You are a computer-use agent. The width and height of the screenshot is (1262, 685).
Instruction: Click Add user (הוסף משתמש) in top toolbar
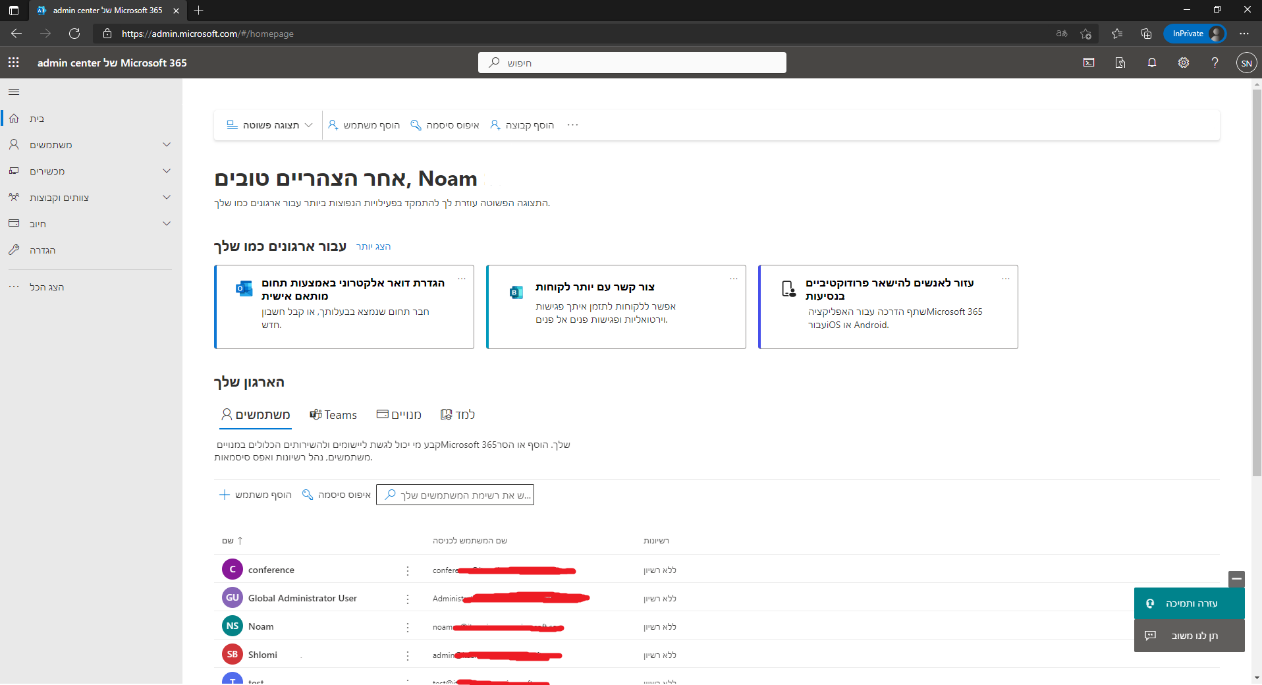tap(364, 125)
